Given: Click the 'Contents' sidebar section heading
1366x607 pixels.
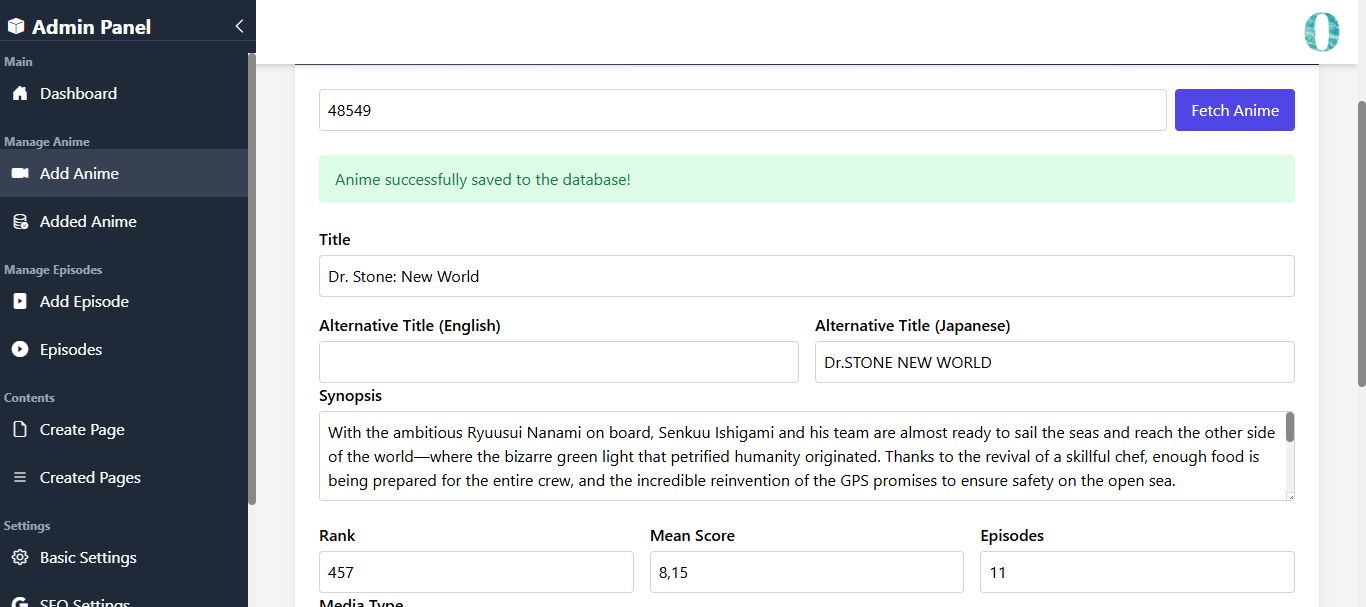Looking at the screenshot, I should tap(29, 398).
